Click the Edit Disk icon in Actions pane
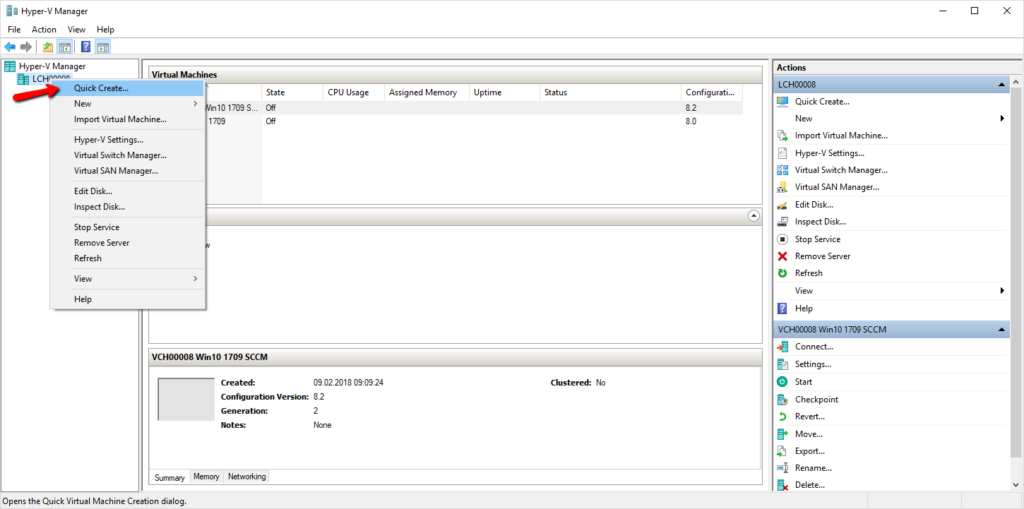The width and height of the screenshot is (1024, 509). (782, 205)
